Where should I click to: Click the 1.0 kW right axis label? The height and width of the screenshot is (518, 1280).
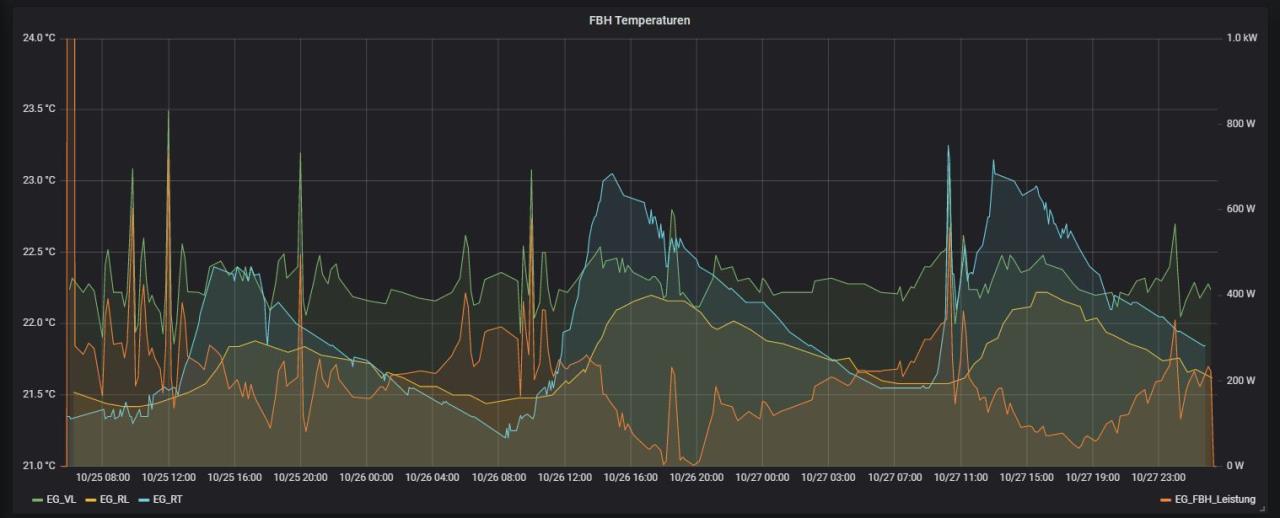coord(1241,38)
